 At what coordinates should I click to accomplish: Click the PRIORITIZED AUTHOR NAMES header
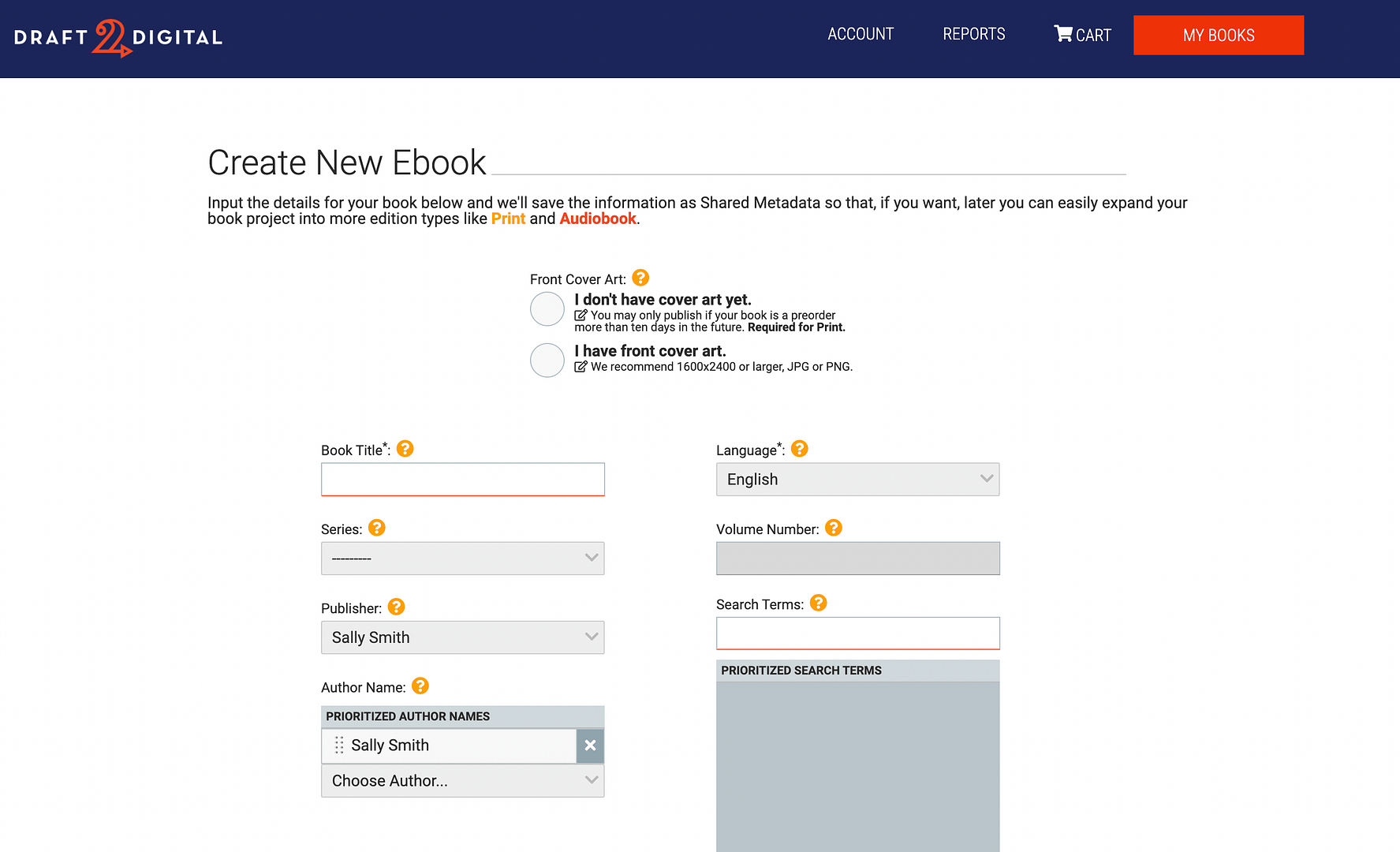[462, 716]
